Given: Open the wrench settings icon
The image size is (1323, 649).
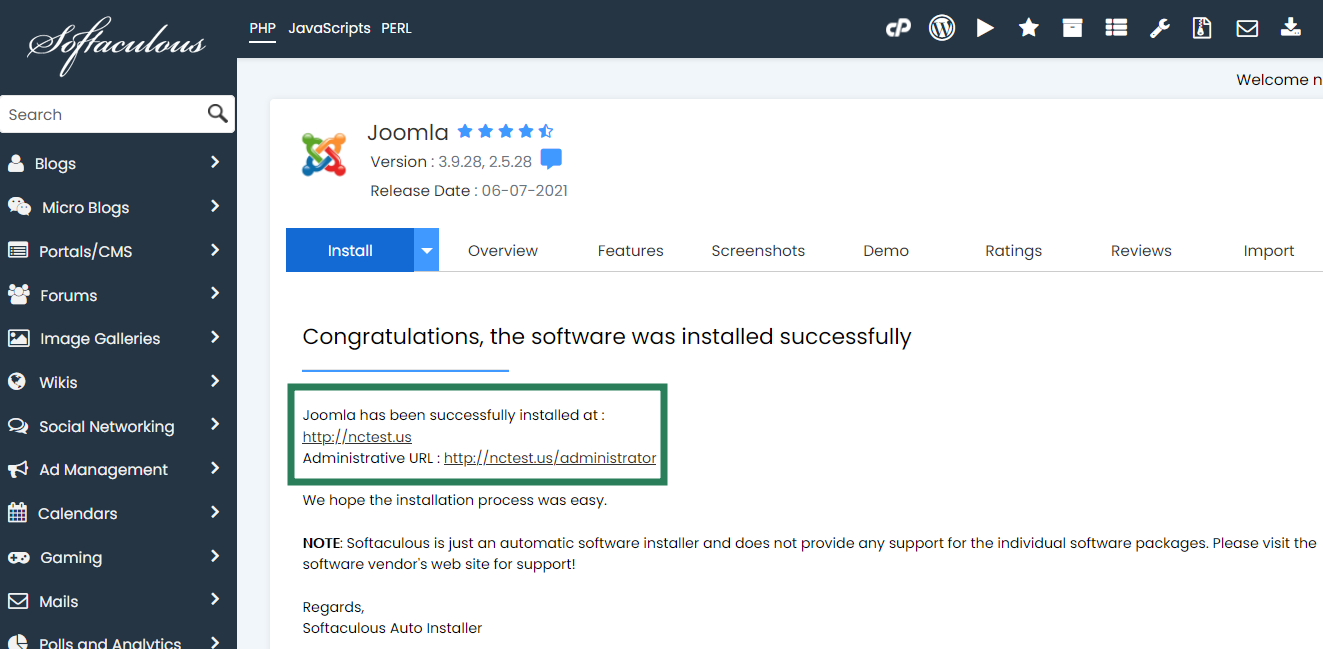Looking at the screenshot, I should [x=1159, y=28].
